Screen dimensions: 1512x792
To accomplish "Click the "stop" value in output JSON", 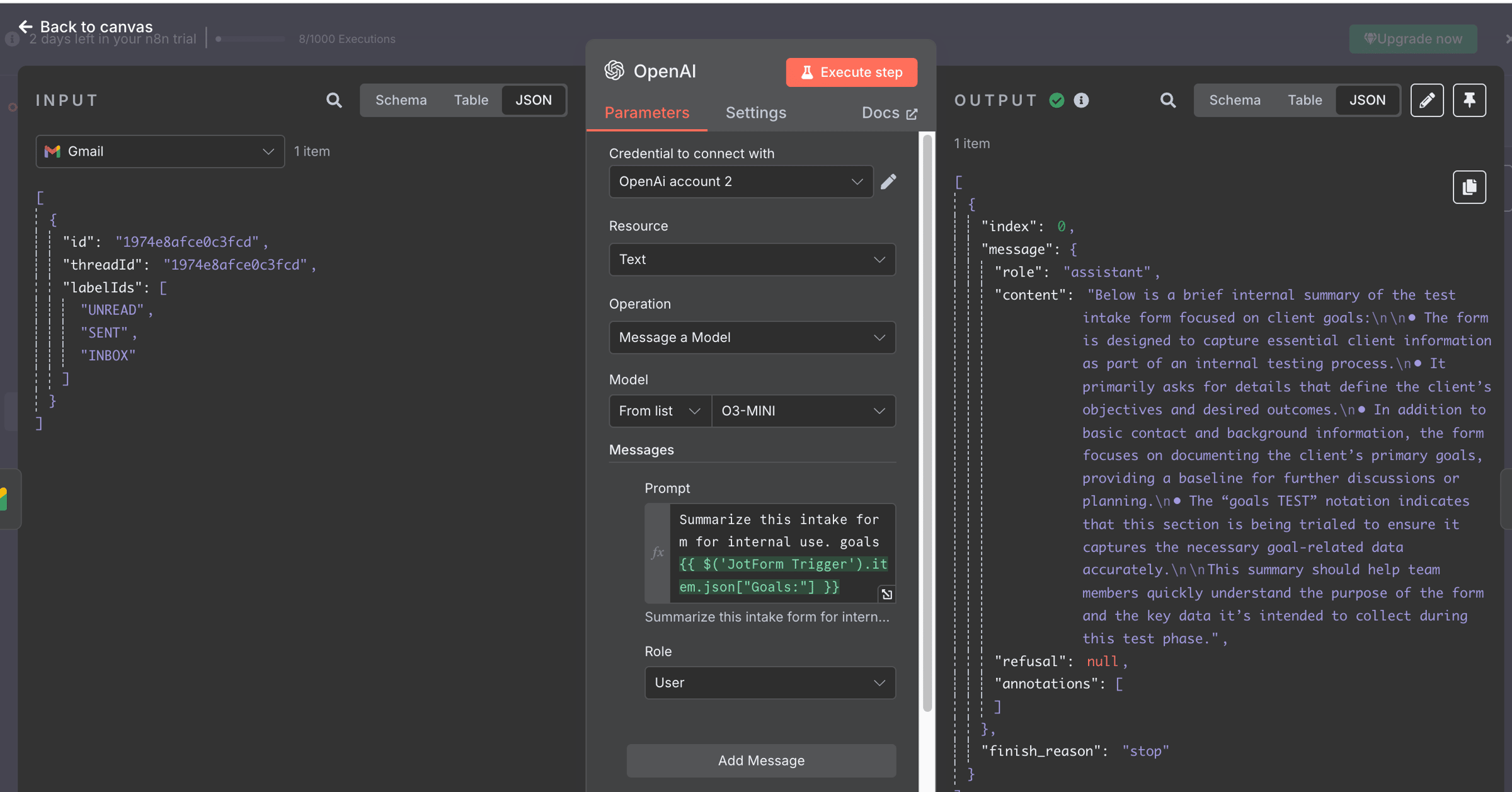I will coord(1145,751).
